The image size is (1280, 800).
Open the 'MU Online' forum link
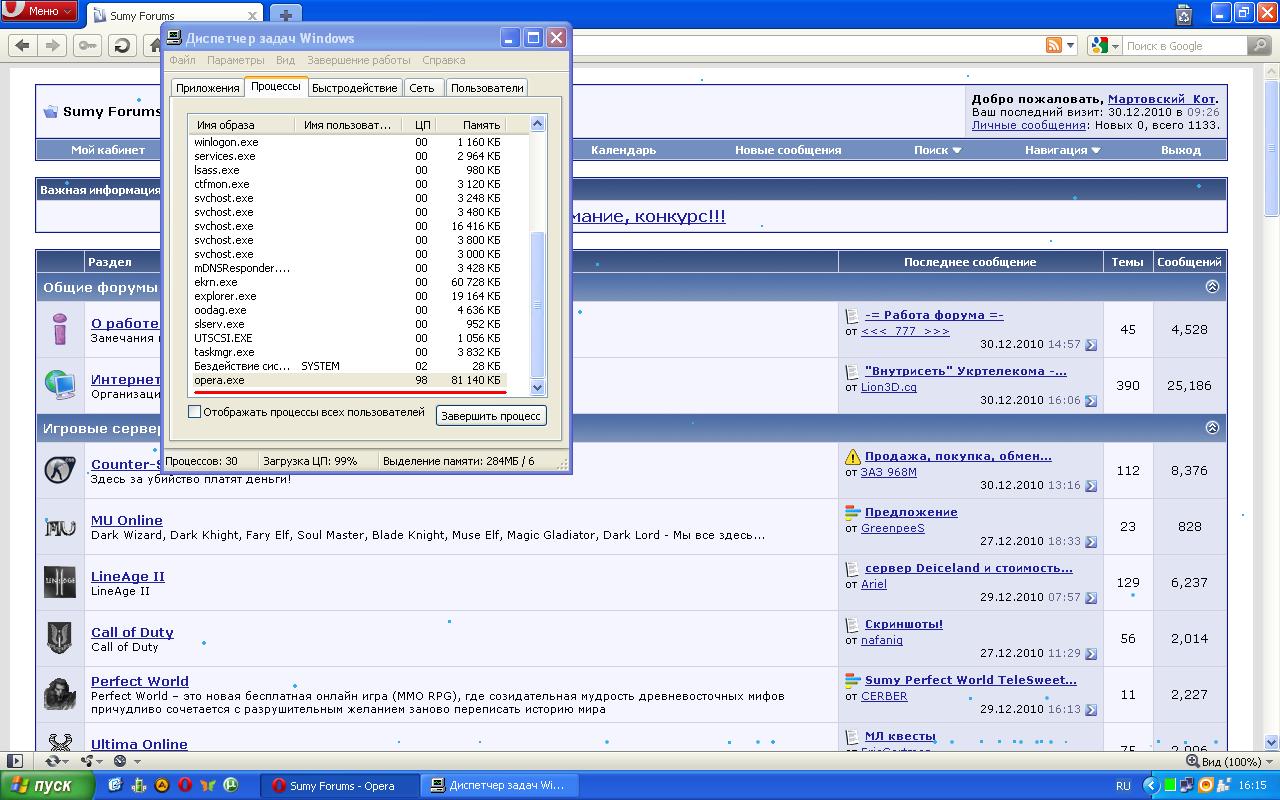[126, 520]
